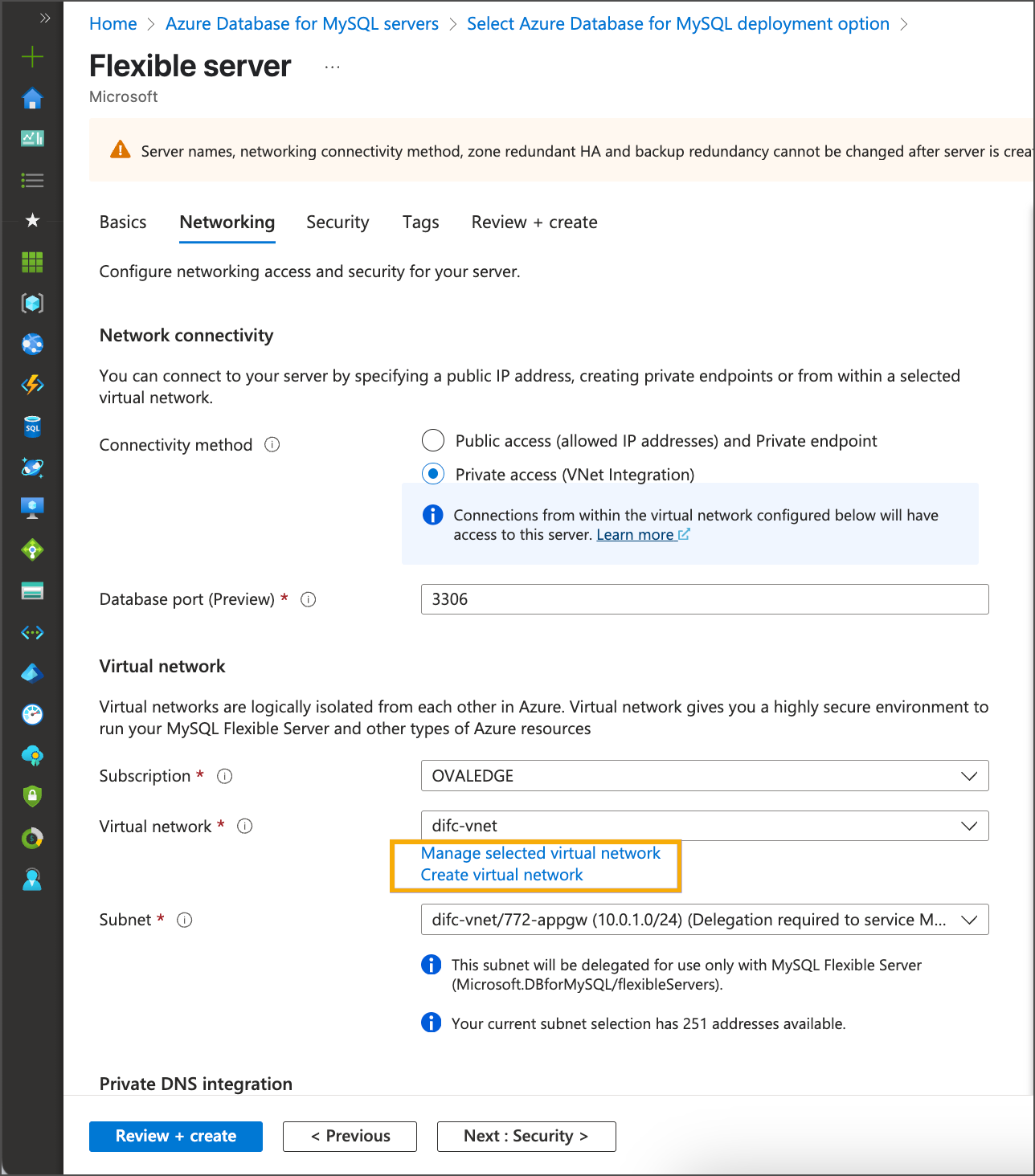Click the Create a resource plus icon
The height and width of the screenshot is (1176, 1035).
[x=32, y=56]
